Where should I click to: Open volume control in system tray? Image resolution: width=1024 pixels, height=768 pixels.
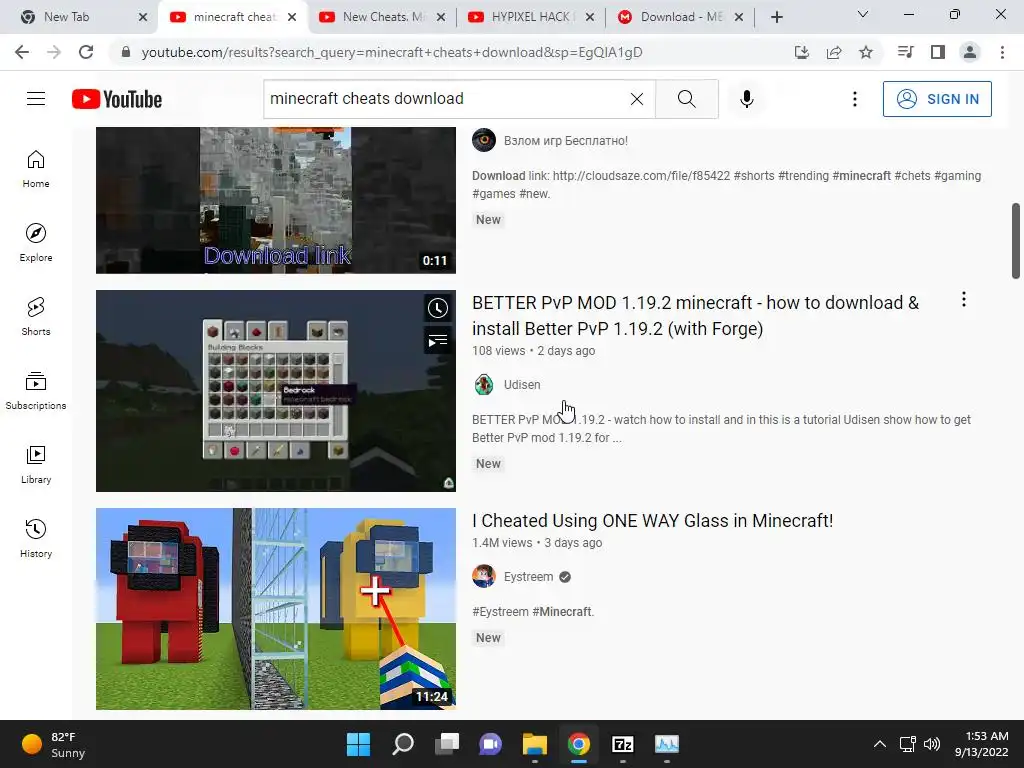point(932,744)
